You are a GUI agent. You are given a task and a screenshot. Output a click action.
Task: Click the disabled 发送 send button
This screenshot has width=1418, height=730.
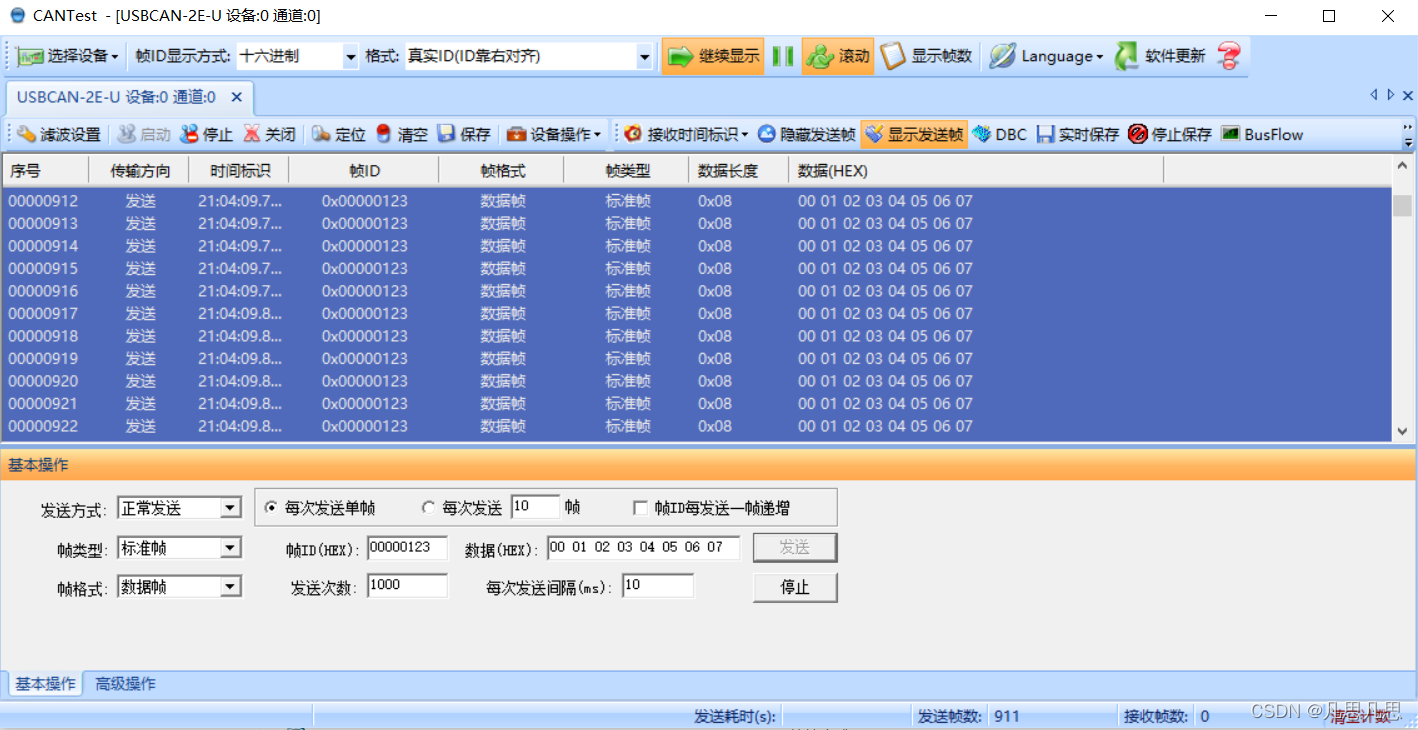click(795, 547)
